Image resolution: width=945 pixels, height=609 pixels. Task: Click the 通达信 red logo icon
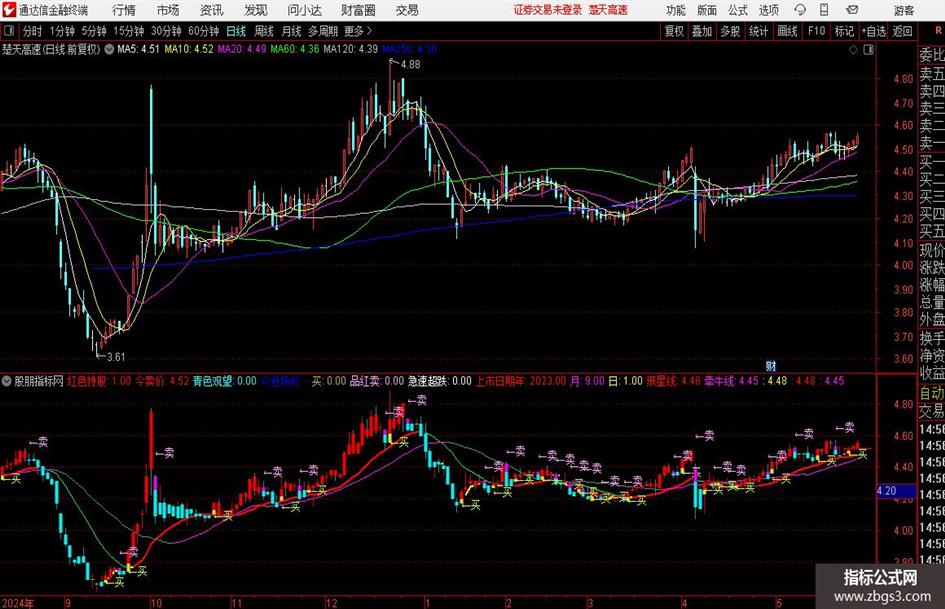click(8, 10)
